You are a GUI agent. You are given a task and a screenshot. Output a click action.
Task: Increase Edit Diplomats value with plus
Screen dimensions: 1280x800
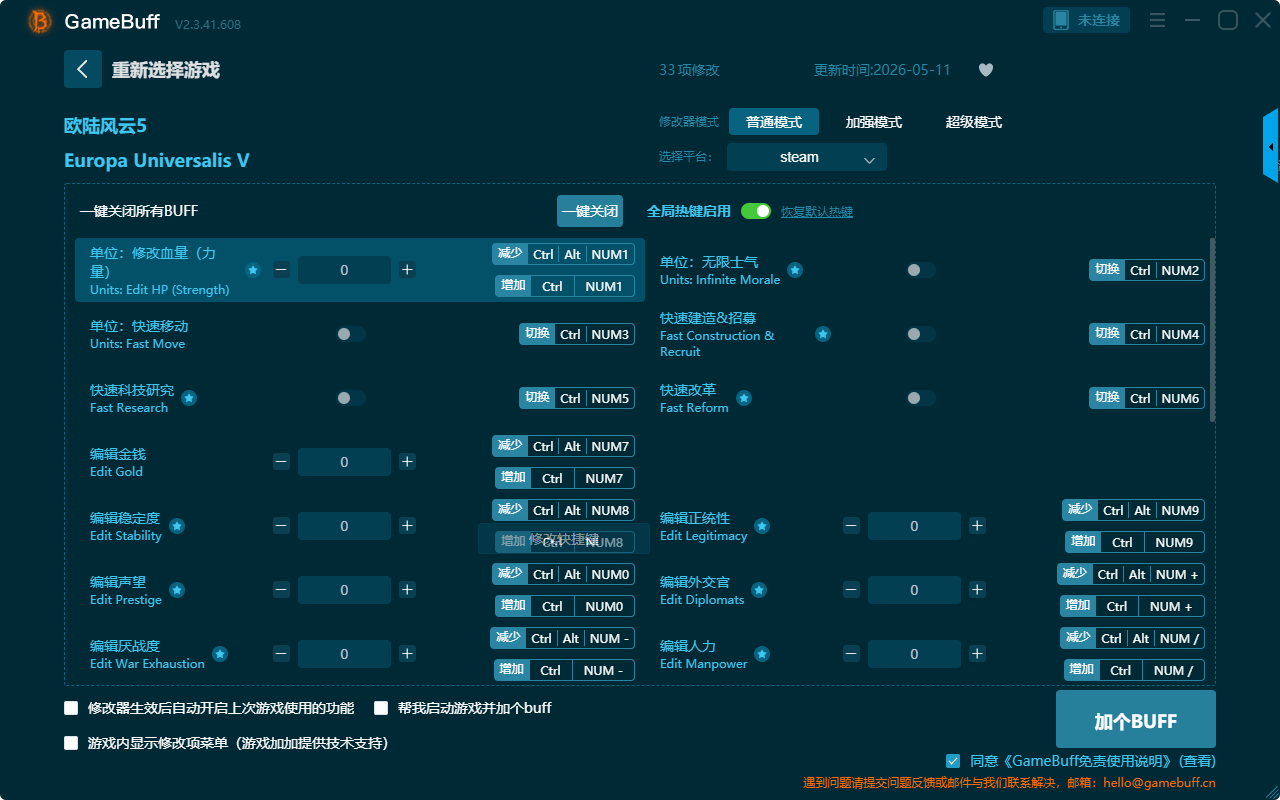click(x=977, y=590)
